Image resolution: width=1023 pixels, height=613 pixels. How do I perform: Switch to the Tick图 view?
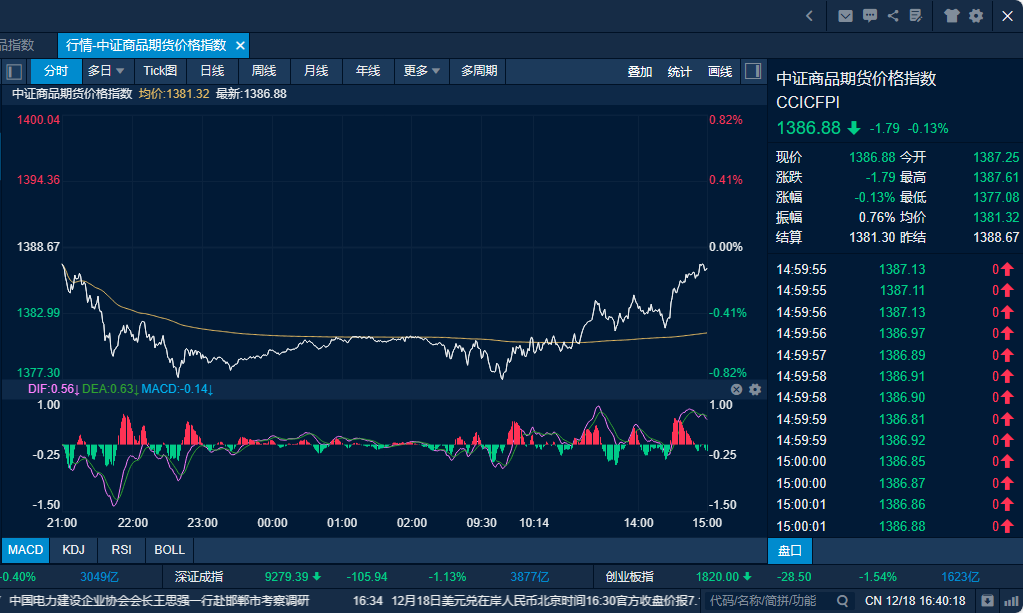[160, 71]
